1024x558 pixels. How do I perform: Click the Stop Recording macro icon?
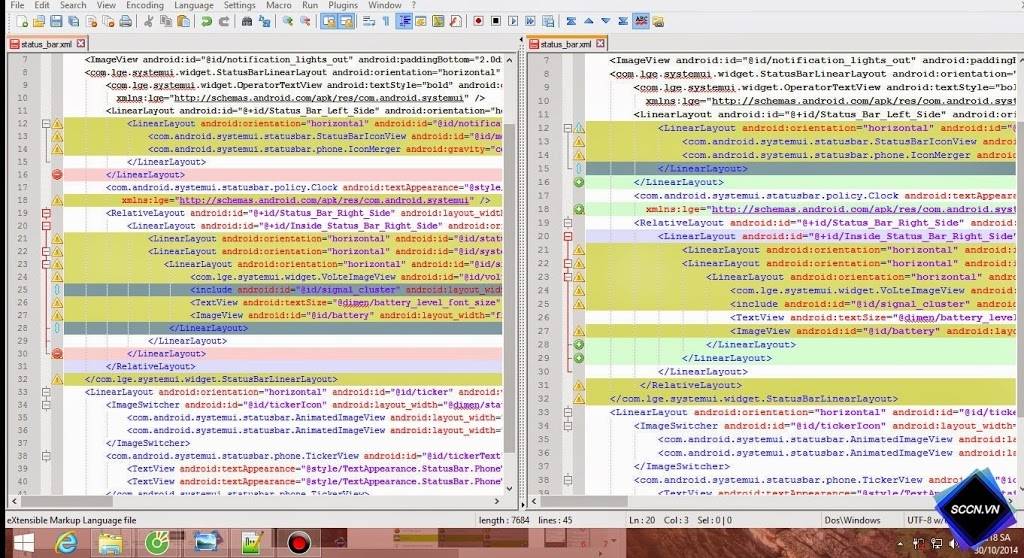(496, 22)
